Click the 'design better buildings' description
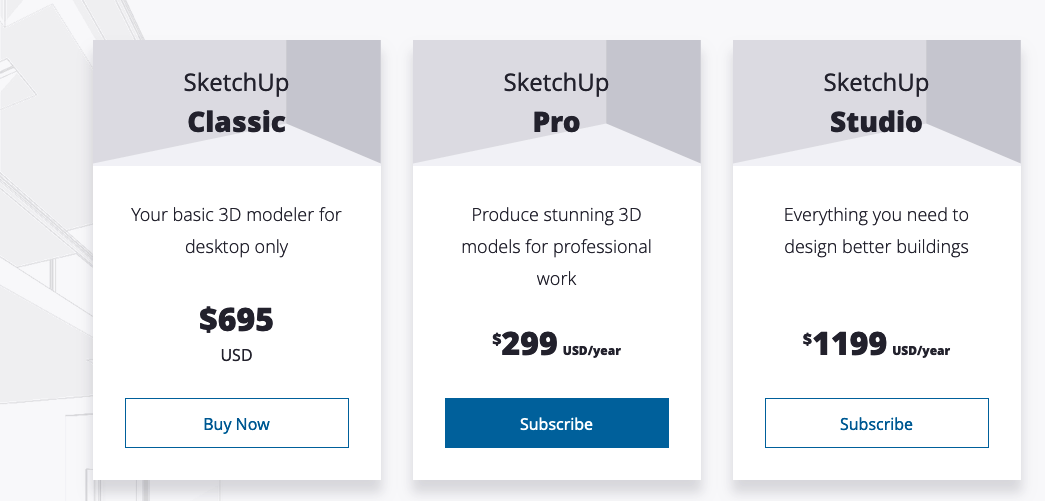The width and height of the screenshot is (1045, 501). 876,230
